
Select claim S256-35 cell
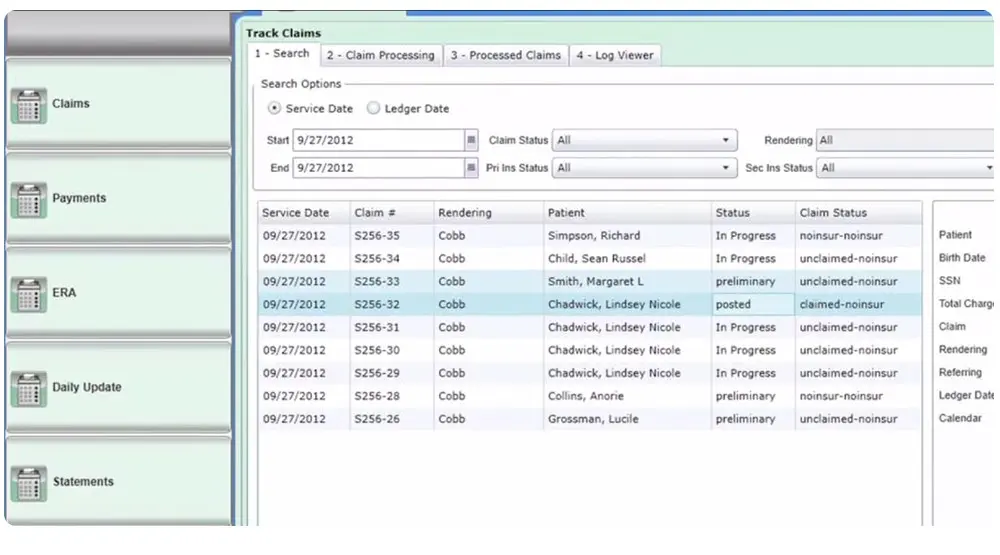coord(392,235)
